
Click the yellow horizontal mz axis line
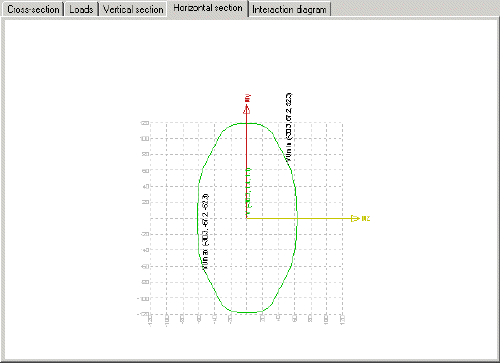[x=298, y=218]
